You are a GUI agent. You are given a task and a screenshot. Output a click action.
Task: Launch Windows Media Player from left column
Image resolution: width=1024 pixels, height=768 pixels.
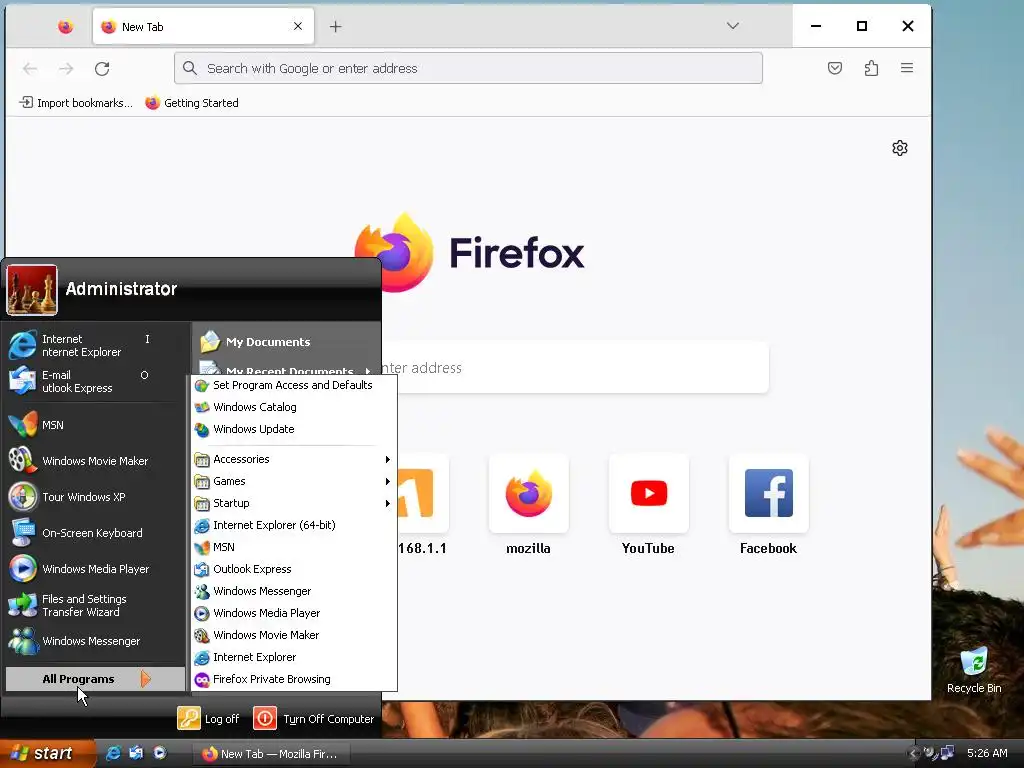[x=96, y=569]
